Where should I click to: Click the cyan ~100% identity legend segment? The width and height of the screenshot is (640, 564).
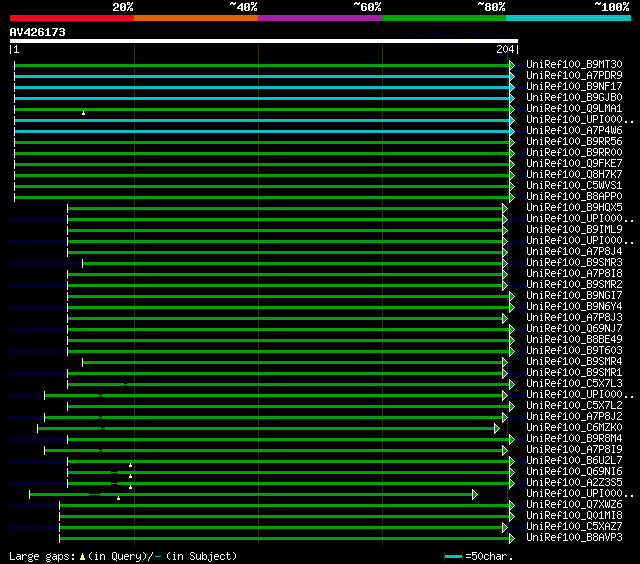click(x=568, y=18)
